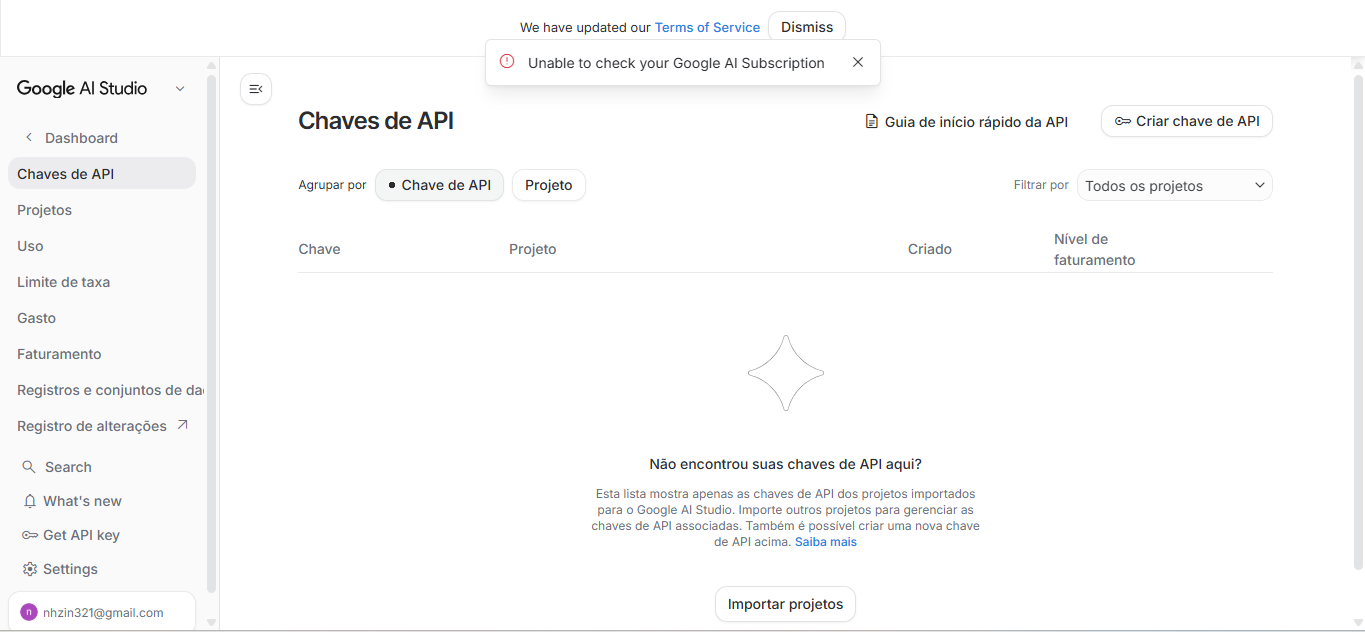
Task: Open the Terms of Service link
Action: pyautogui.click(x=707, y=27)
